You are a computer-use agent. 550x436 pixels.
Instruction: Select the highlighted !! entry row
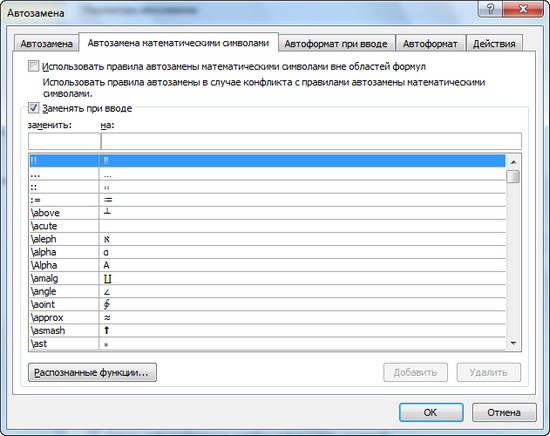click(267, 161)
